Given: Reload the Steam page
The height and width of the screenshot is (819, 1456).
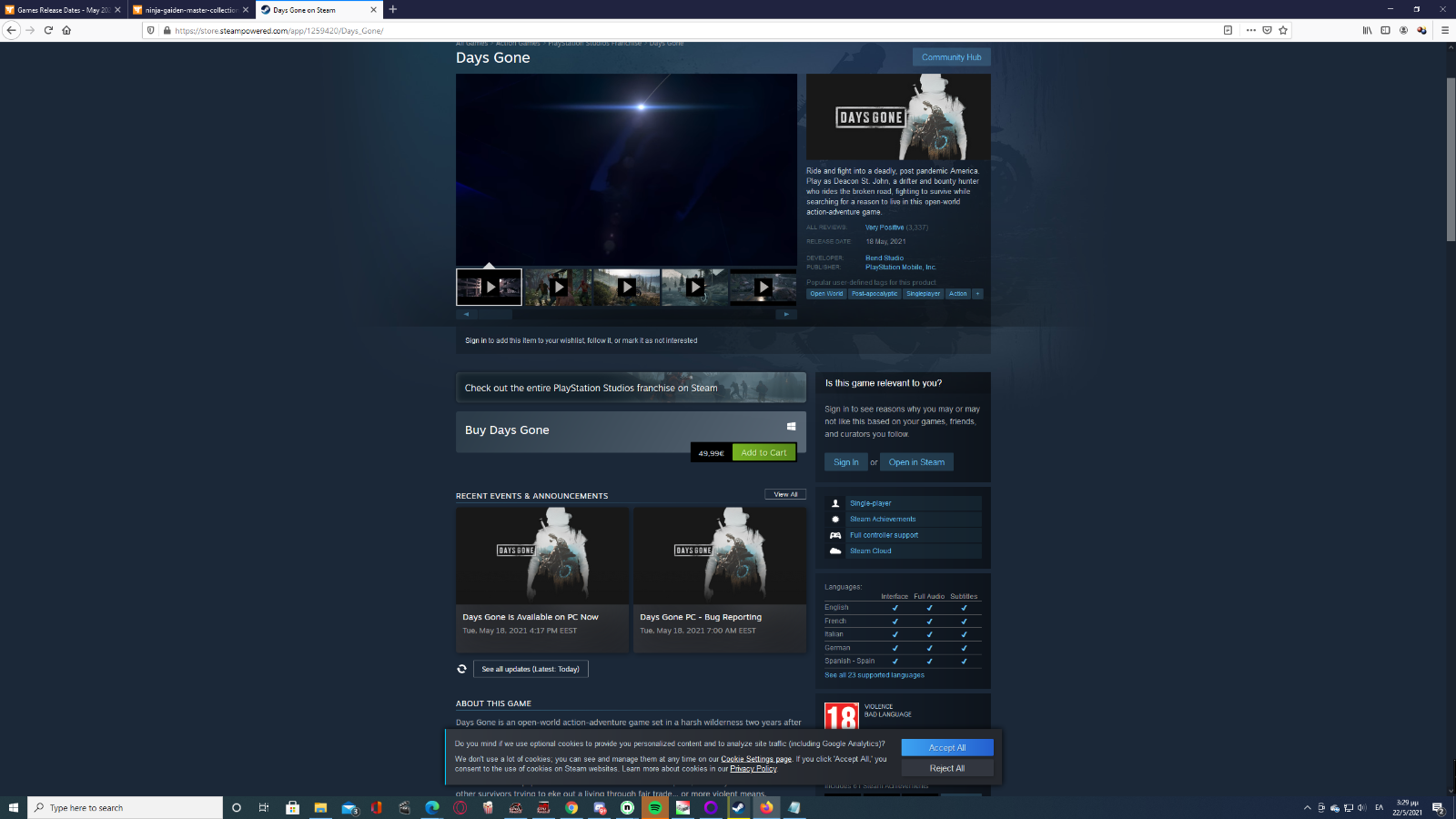Looking at the screenshot, I should point(48,30).
